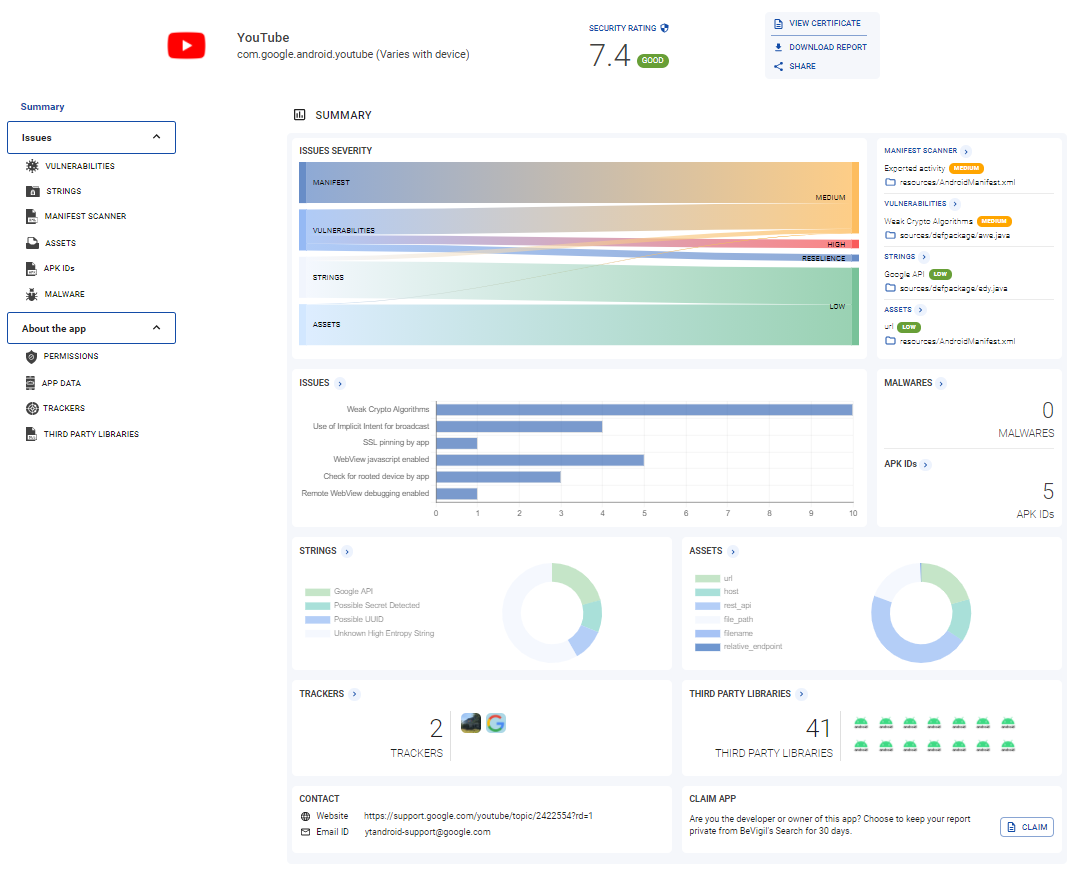Expand the Issues chart arrow
This screenshot has height=871, width=1073.
pos(340,384)
